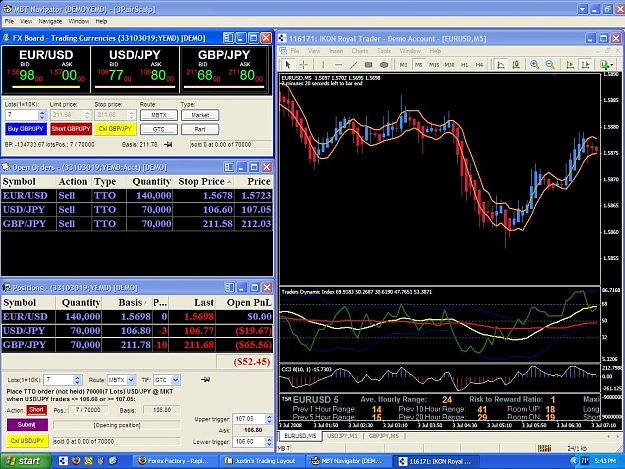Select the ellipse shape tool
Viewport: 625px width, 469px height.
click(x=384, y=65)
